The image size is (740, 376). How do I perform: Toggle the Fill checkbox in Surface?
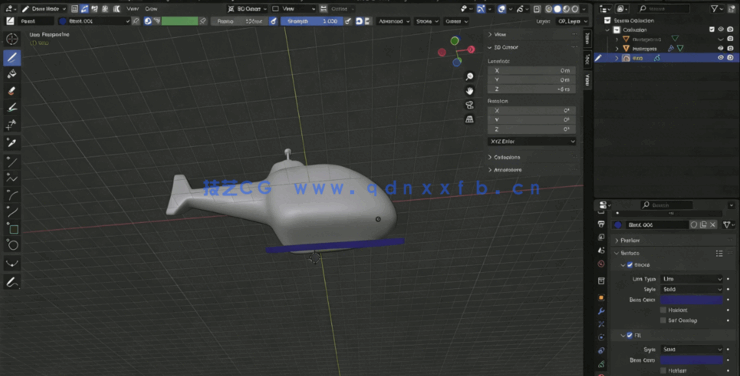(630, 335)
